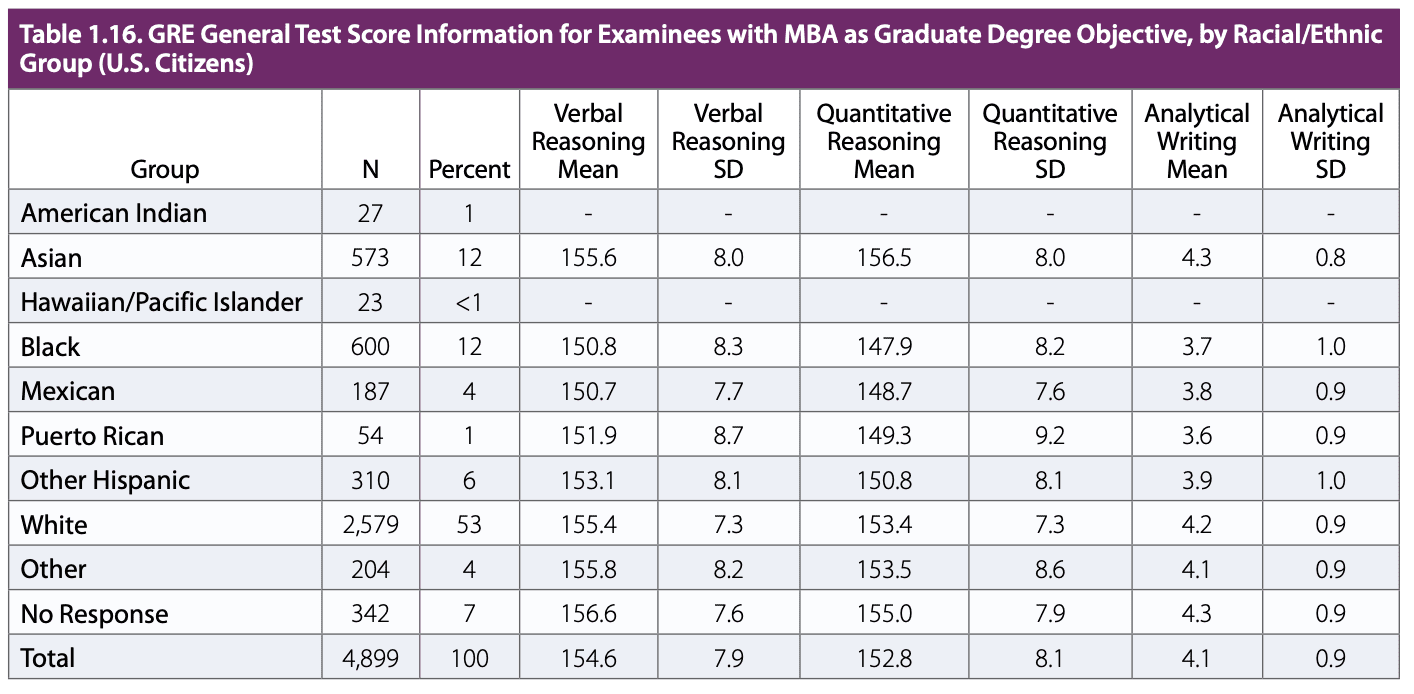Select the Total N value 4,899
Screen dimensions: 1414x694
[x=371, y=658]
